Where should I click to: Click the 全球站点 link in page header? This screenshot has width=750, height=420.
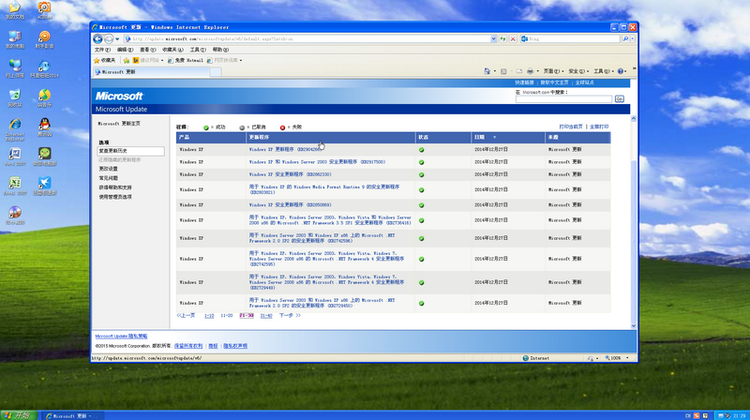click(584, 83)
